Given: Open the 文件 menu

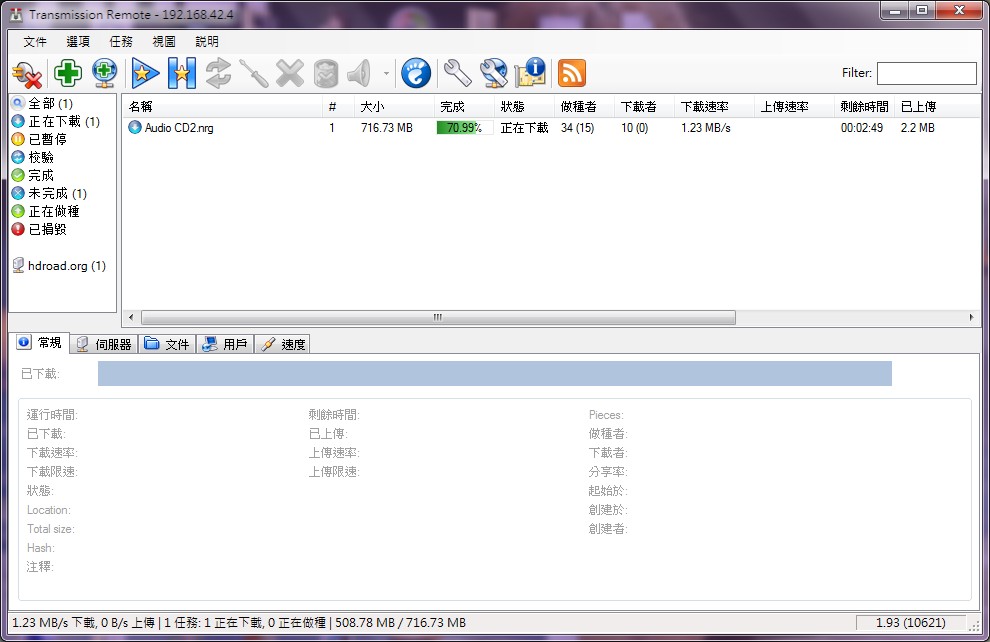Looking at the screenshot, I should (x=35, y=42).
